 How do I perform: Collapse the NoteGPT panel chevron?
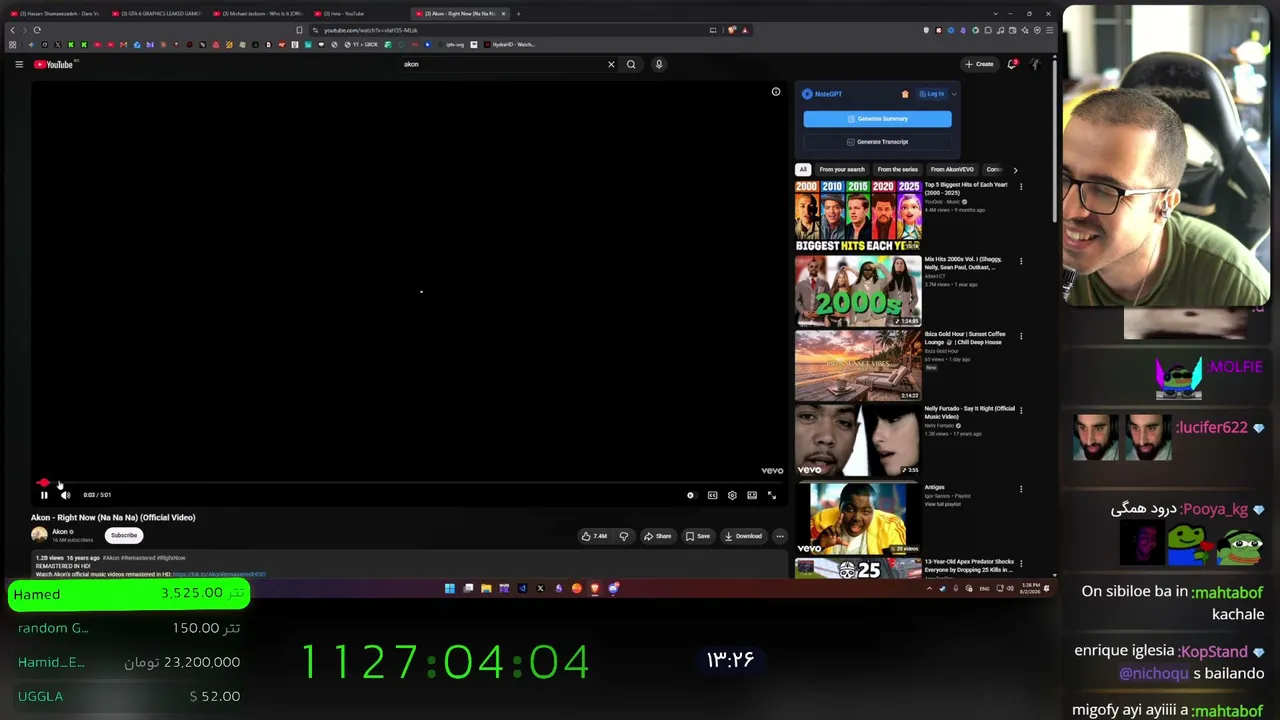coord(954,94)
